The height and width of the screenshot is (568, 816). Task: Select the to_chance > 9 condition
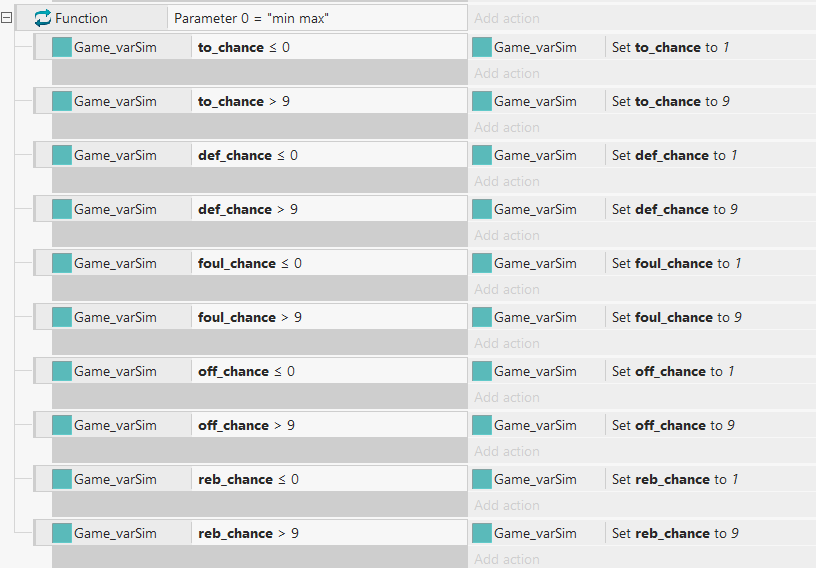click(x=329, y=101)
